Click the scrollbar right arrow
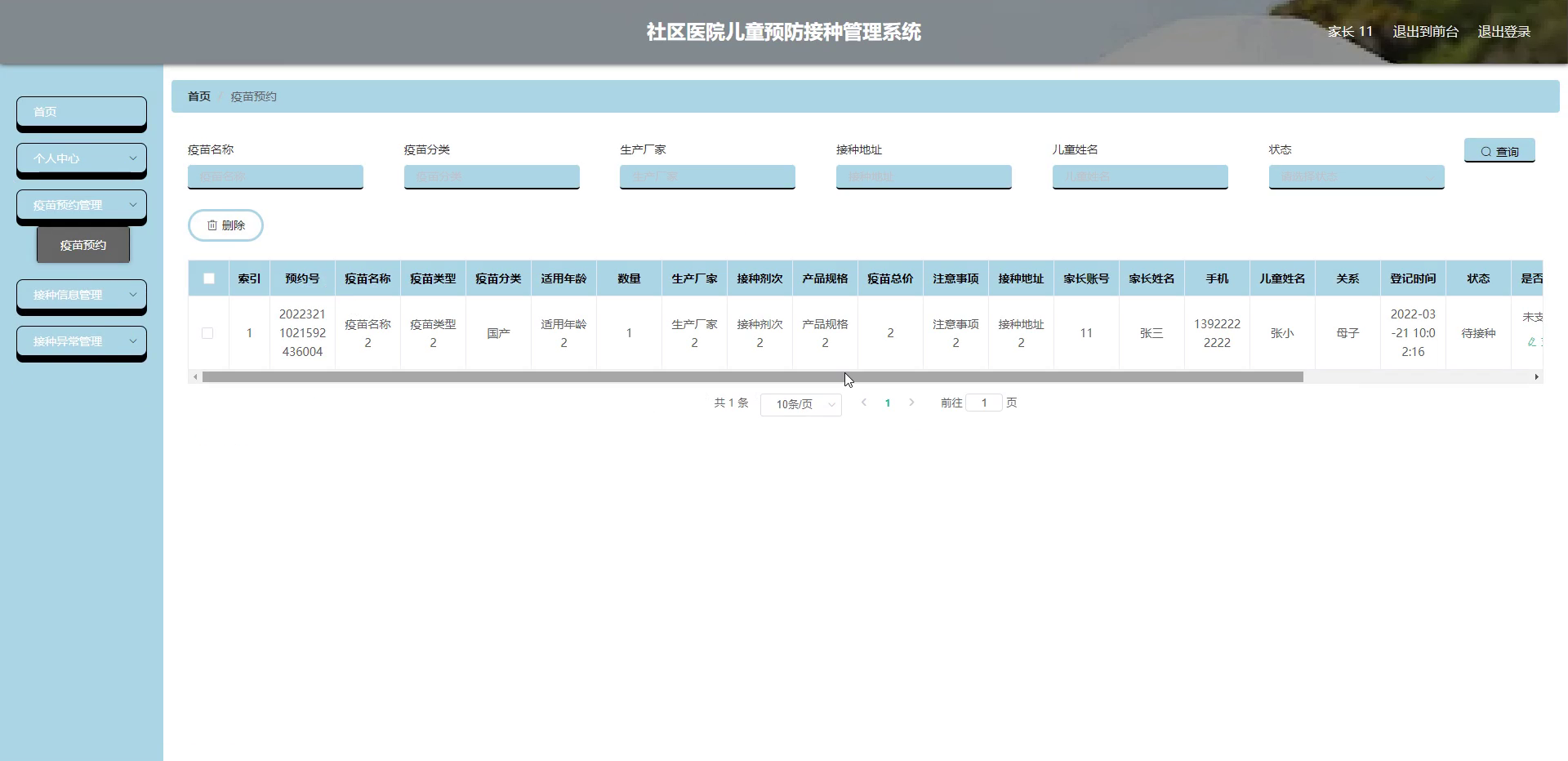Image resolution: width=1568 pixels, height=761 pixels. click(1536, 376)
